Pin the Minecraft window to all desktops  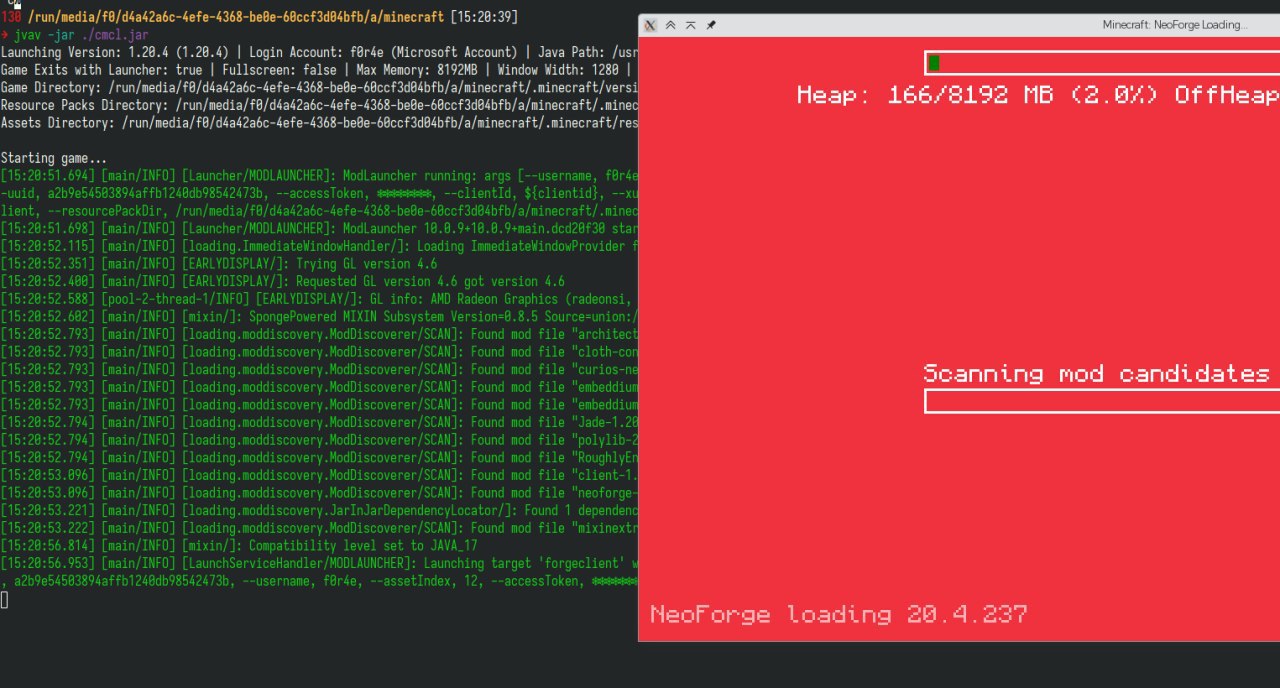[x=711, y=25]
